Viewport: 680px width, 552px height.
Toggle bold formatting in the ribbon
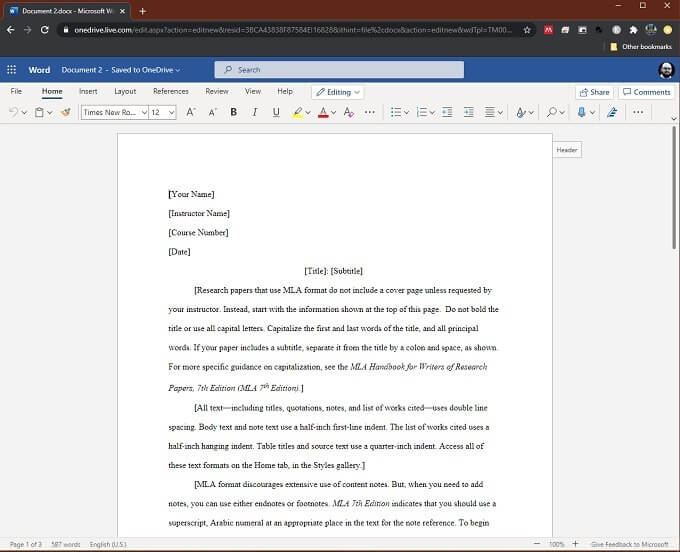tap(233, 113)
